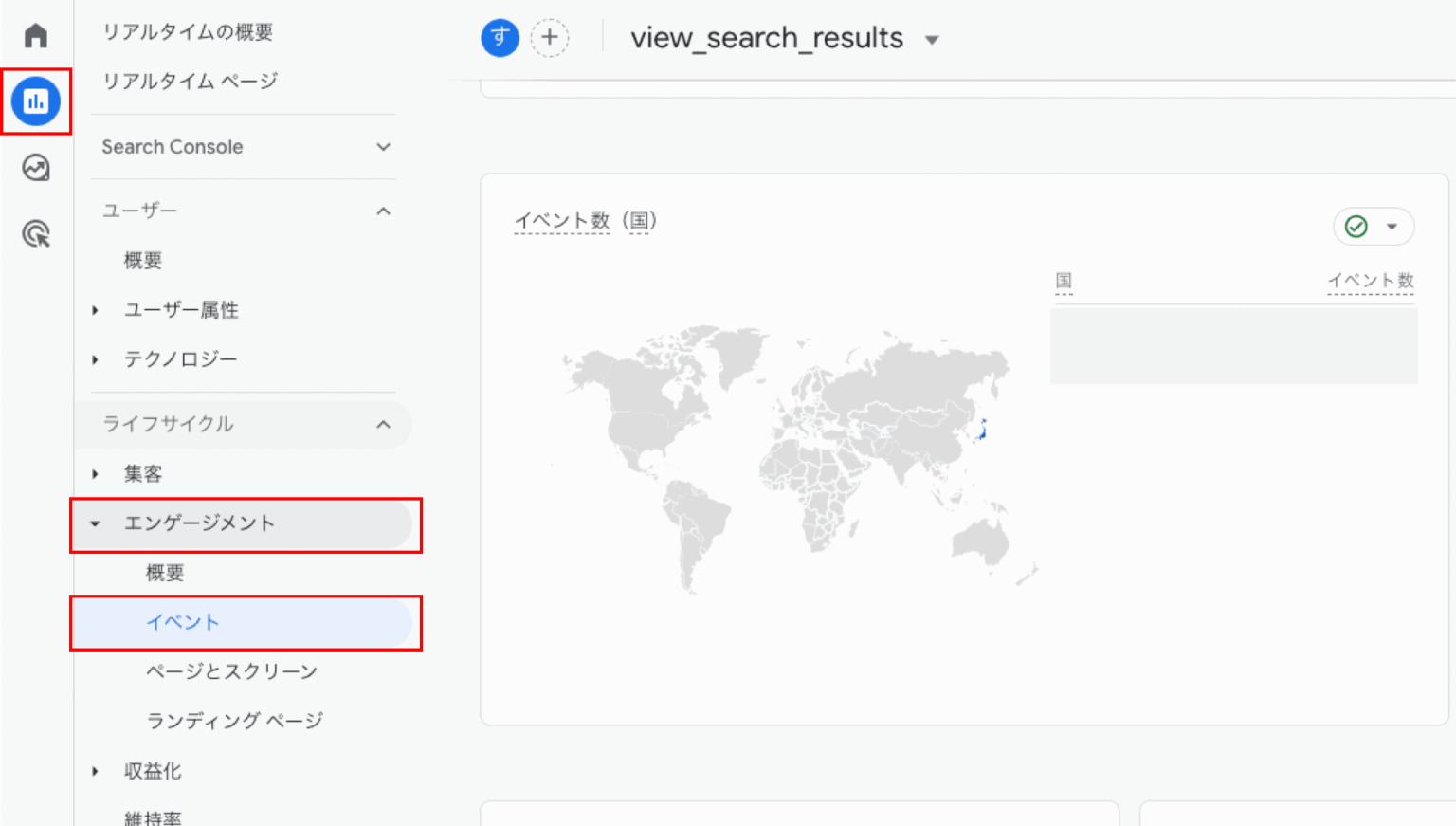1456x826 pixels.
Task: Click Japan highlighted on world map
Action: click(x=983, y=429)
